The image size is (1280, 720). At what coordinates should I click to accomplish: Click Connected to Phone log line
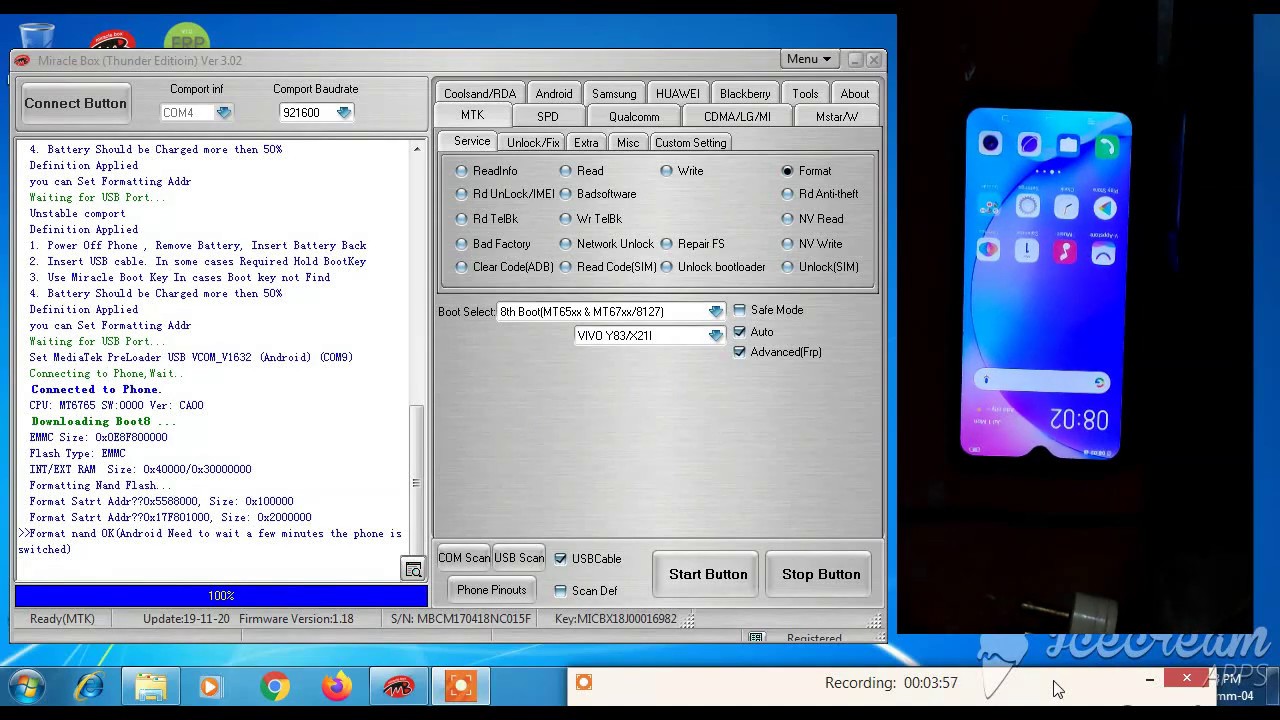coord(96,389)
